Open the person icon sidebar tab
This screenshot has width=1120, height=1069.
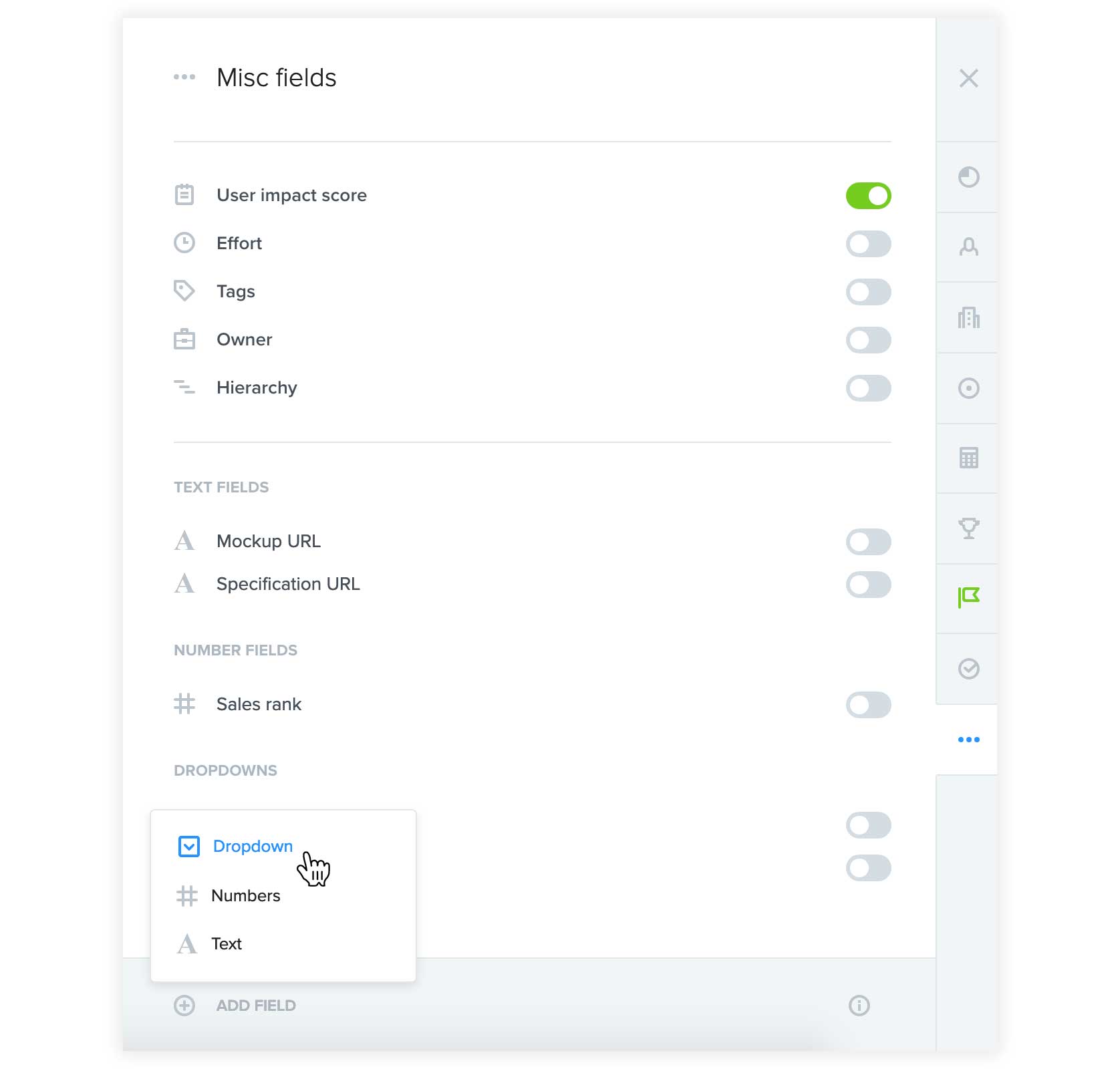(x=968, y=247)
